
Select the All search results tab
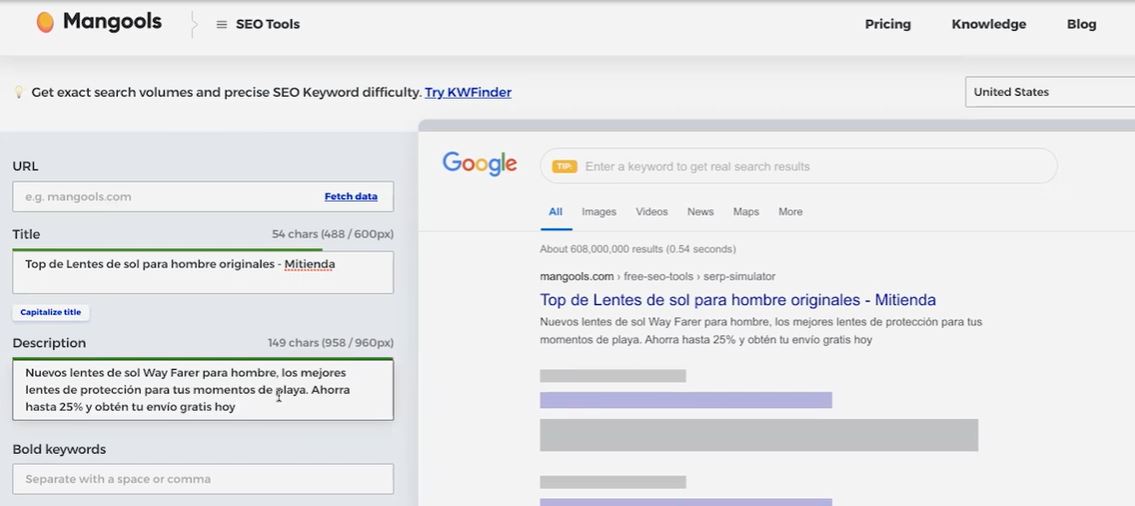pyautogui.click(x=555, y=212)
